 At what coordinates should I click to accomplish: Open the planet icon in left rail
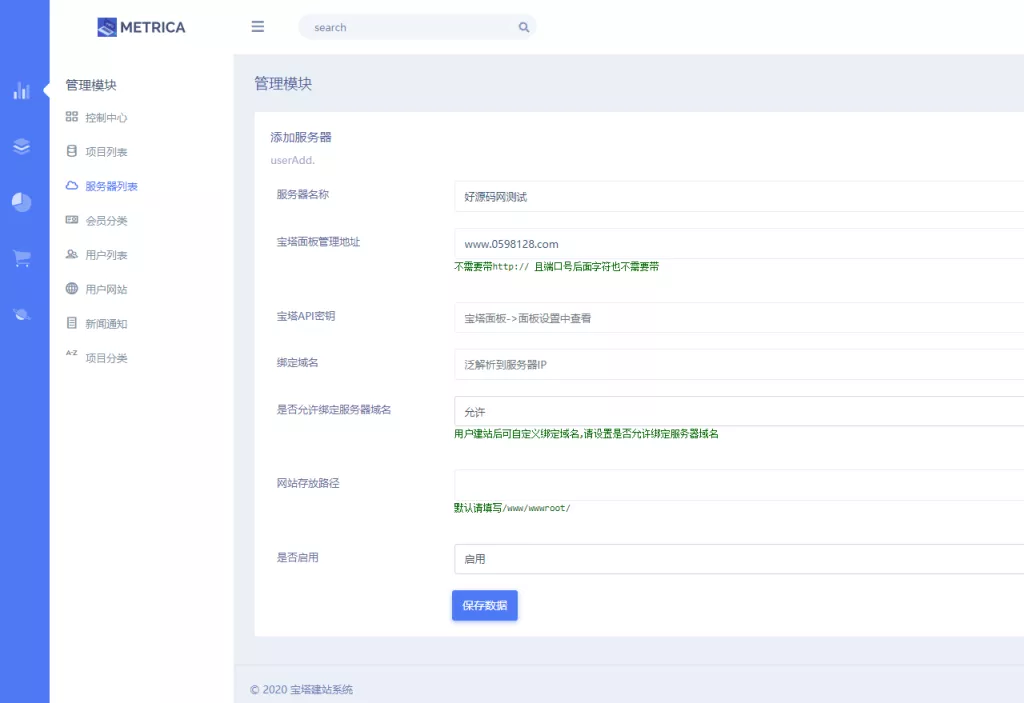pyautogui.click(x=21, y=314)
